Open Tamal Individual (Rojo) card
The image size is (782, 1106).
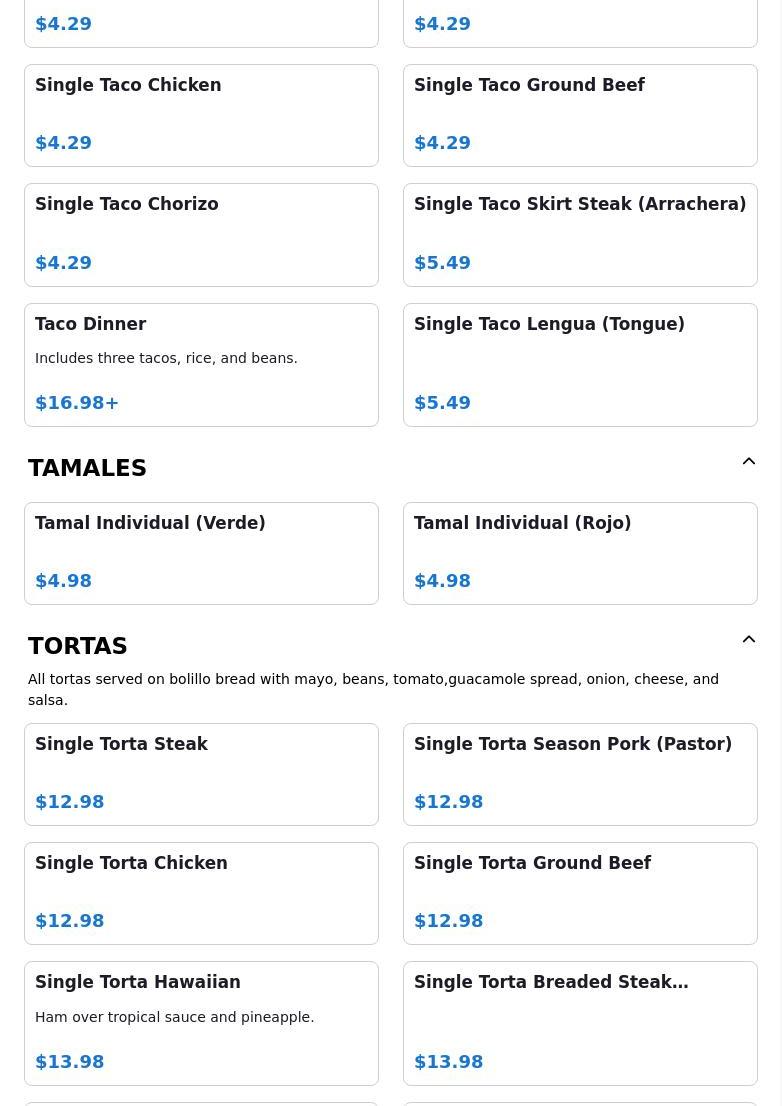click(x=580, y=553)
